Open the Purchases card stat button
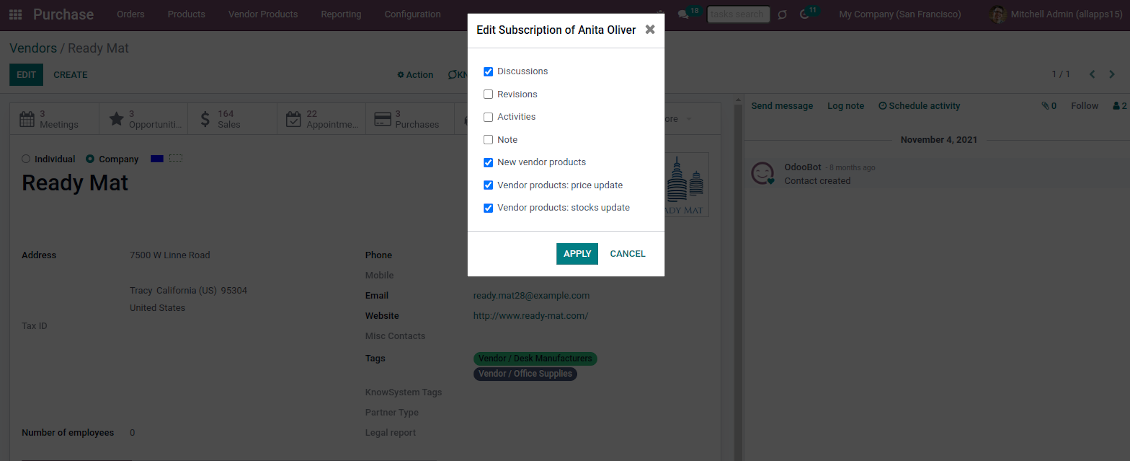 407,119
